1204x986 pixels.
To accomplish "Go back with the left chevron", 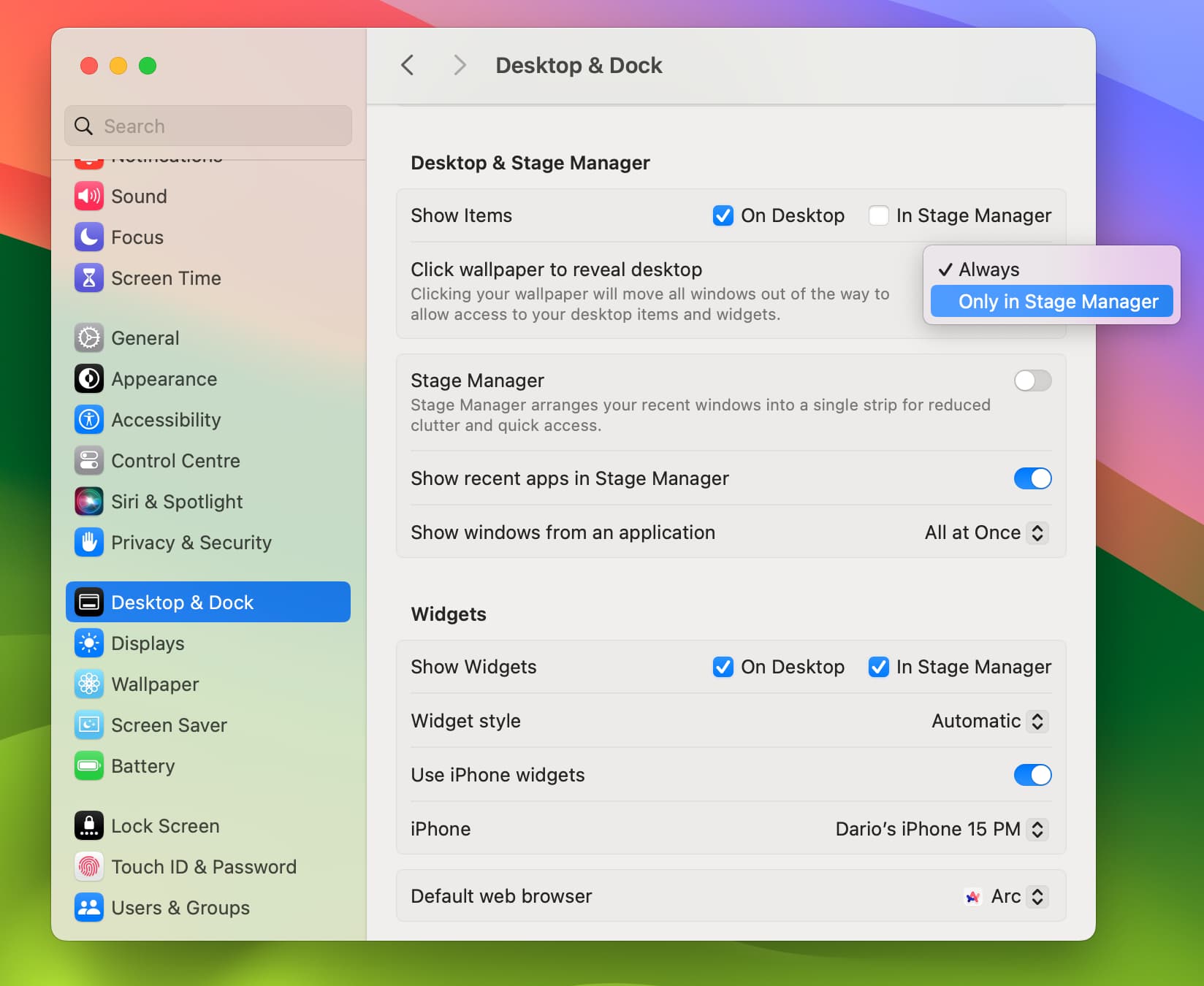I will point(408,65).
